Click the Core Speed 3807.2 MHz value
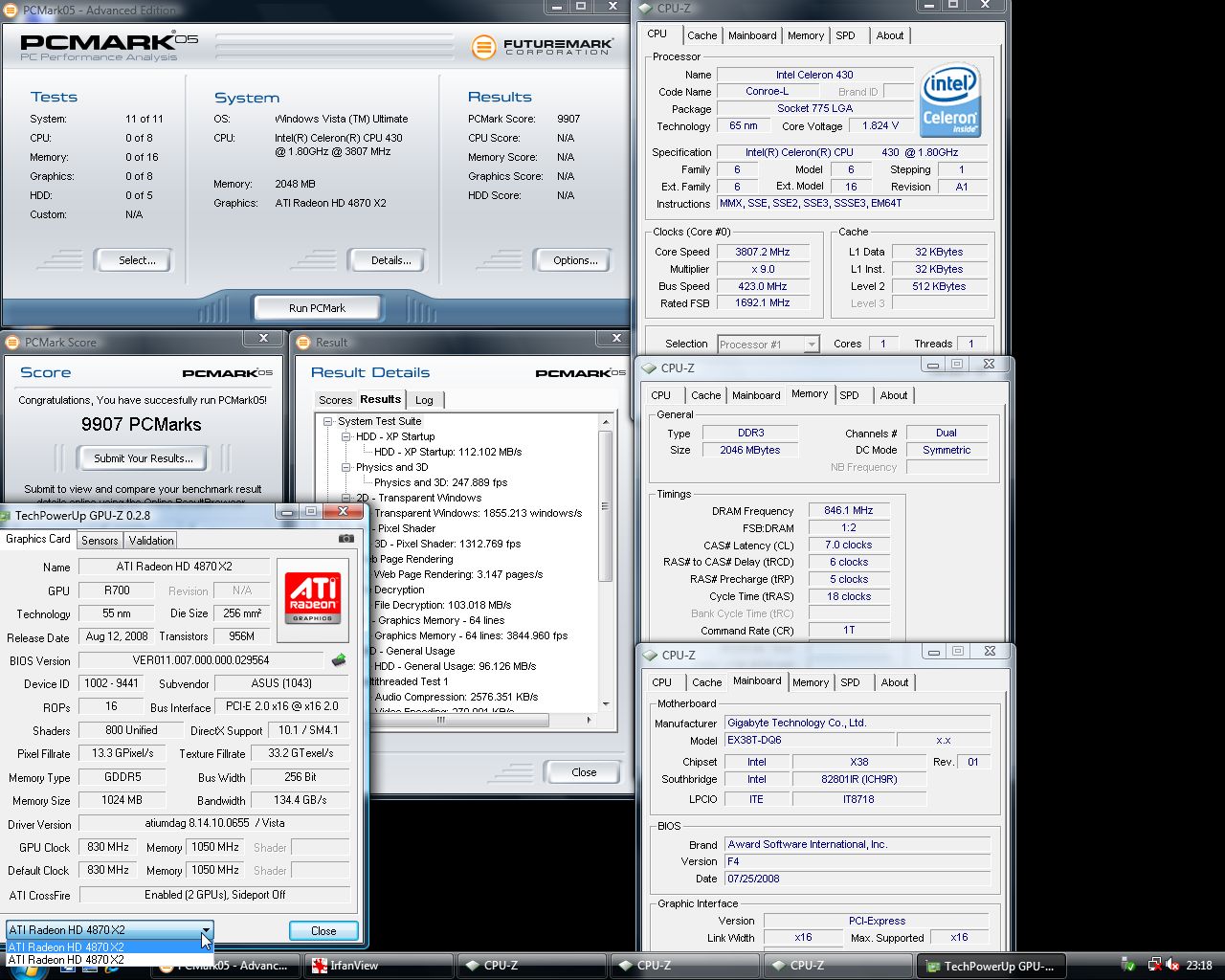This screenshot has width=1225, height=980. [762, 252]
